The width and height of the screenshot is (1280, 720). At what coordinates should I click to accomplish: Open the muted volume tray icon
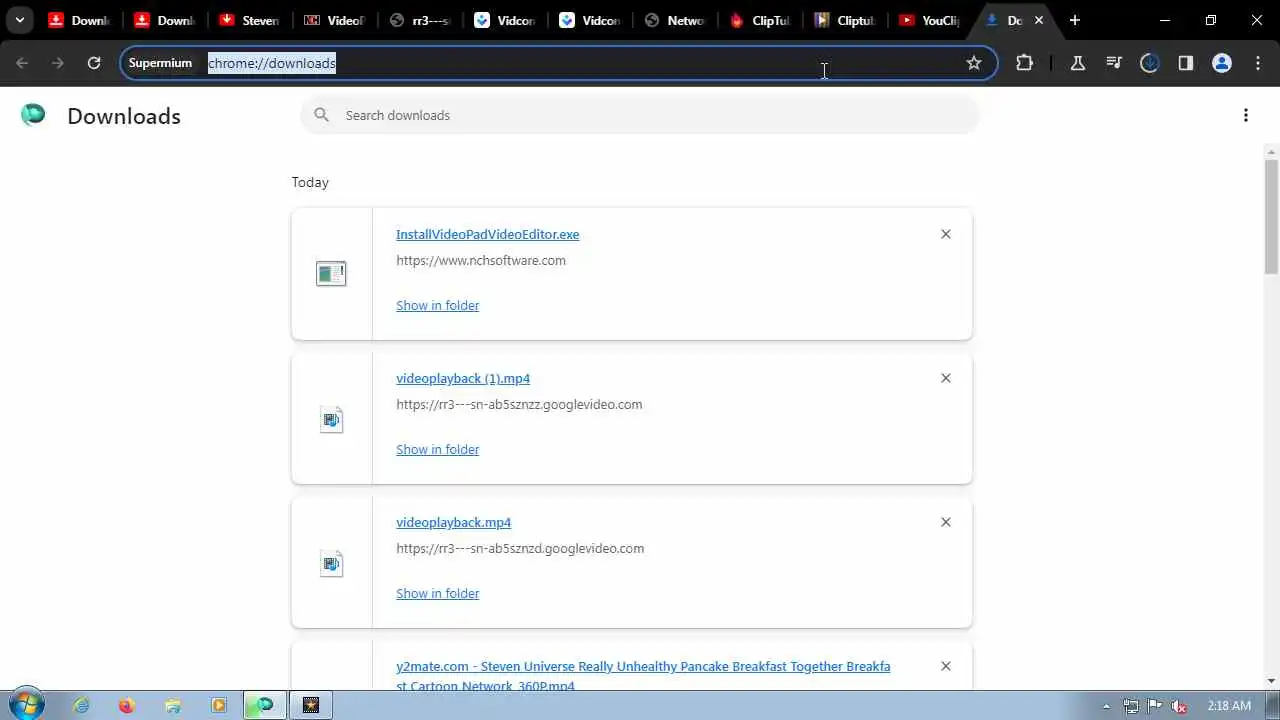coord(1180,706)
